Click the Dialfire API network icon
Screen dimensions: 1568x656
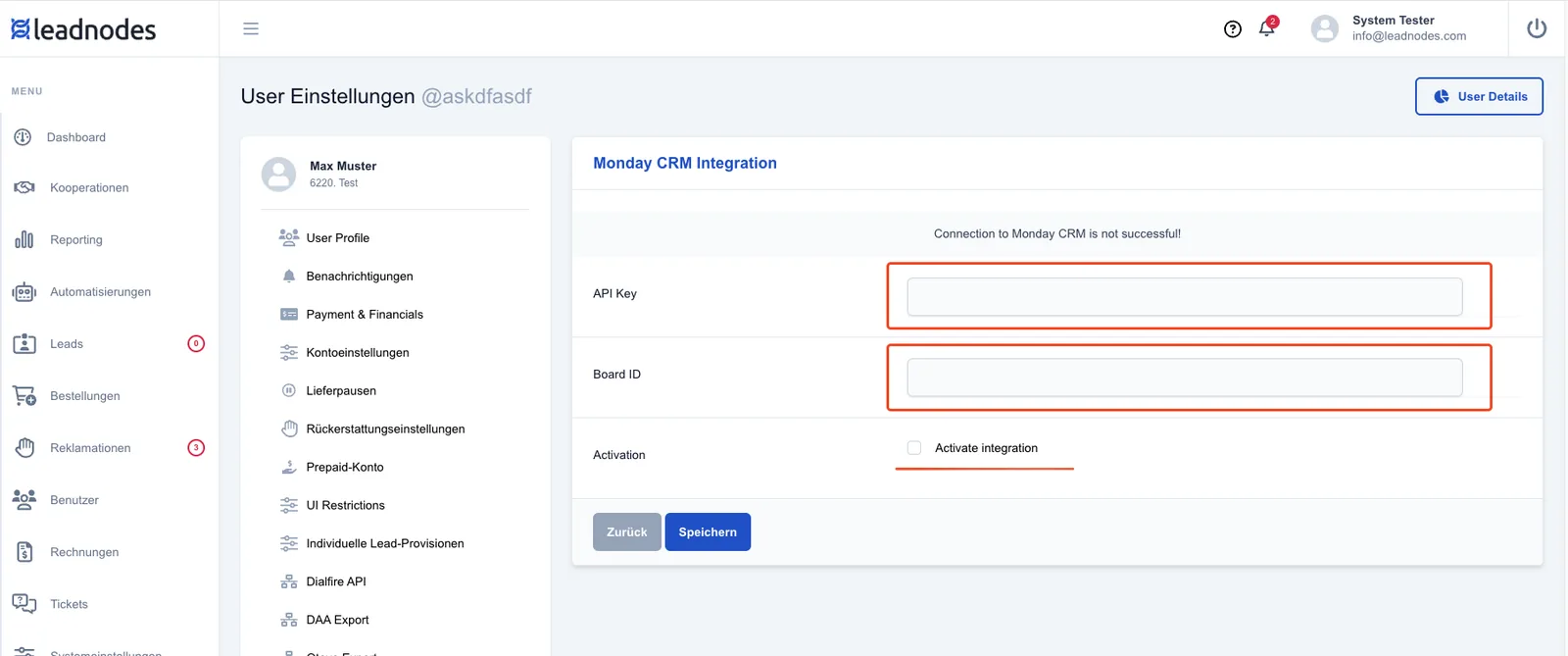click(x=289, y=581)
